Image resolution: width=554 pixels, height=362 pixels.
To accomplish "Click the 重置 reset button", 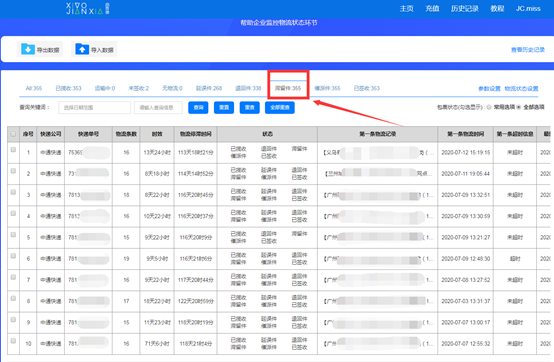I will tap(224, 107).
